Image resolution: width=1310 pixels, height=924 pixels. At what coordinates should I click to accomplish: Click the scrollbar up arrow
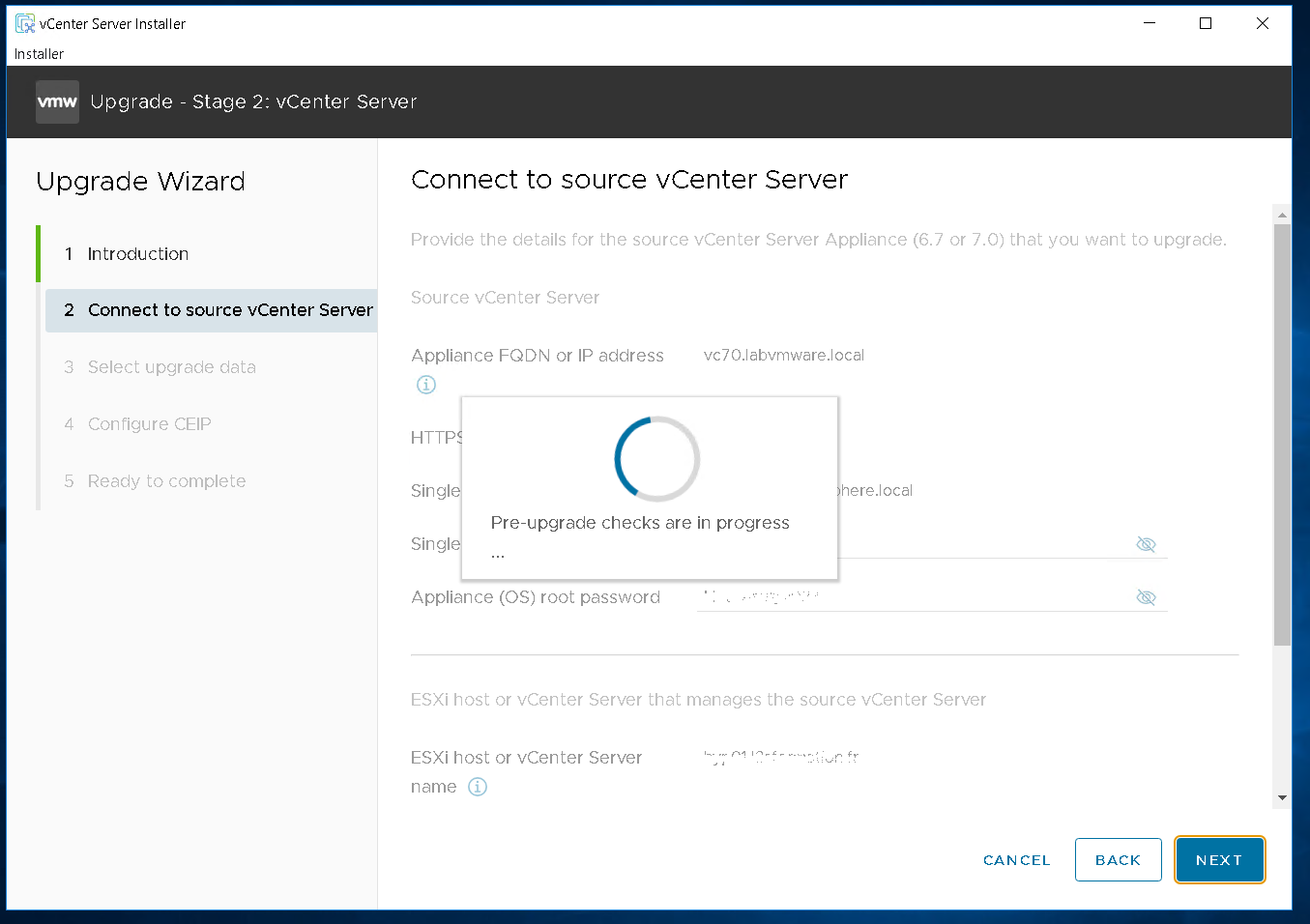pos(1282,215)
